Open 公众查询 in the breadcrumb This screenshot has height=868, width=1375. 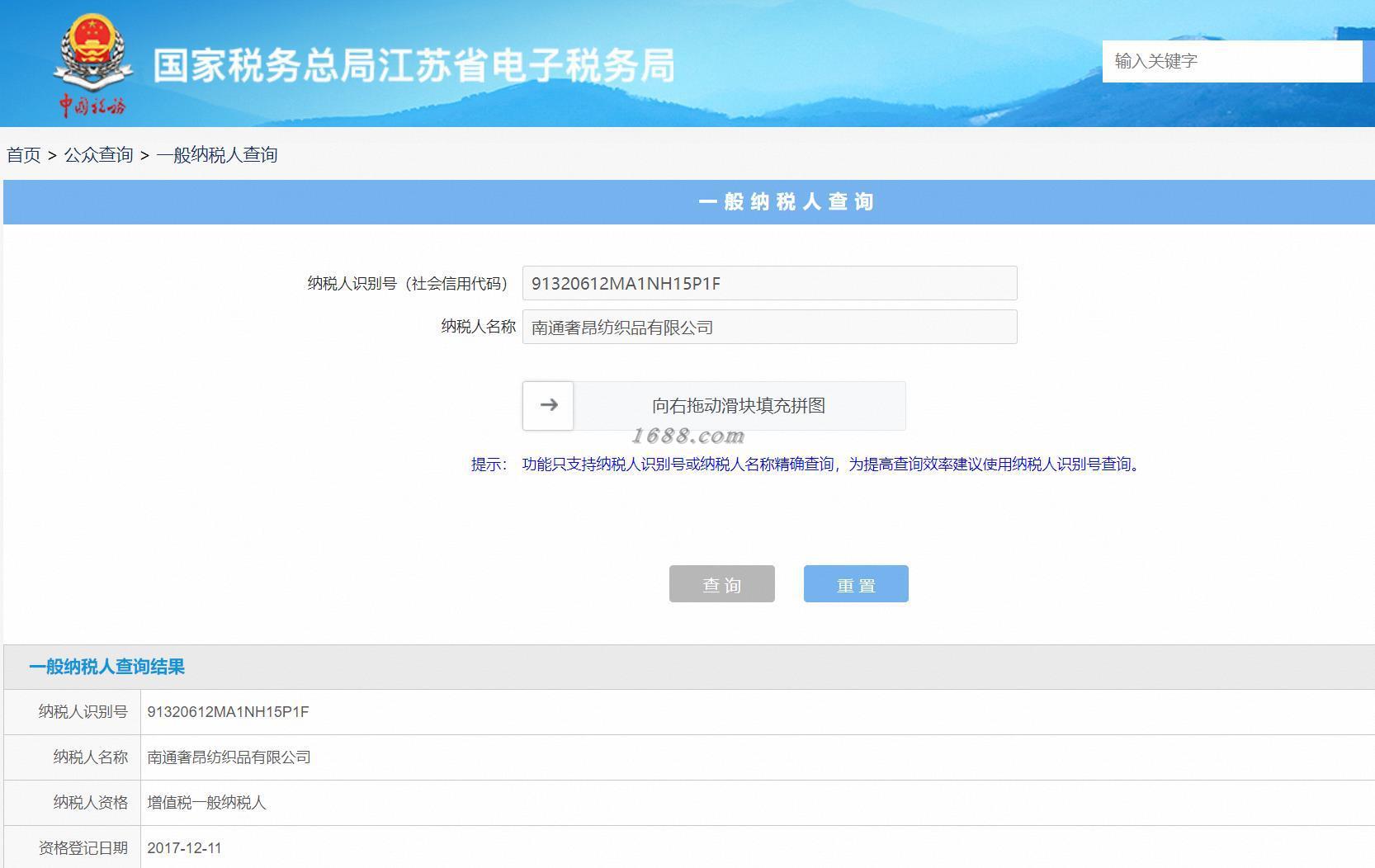pos(98,155)
